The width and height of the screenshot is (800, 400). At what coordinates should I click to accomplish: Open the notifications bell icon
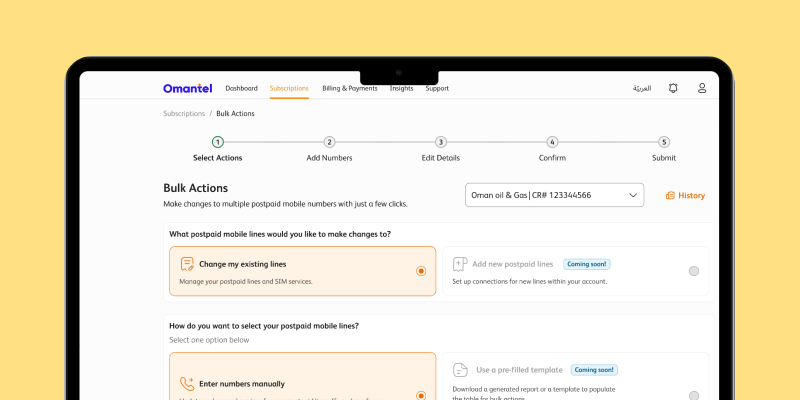point(673,88)
